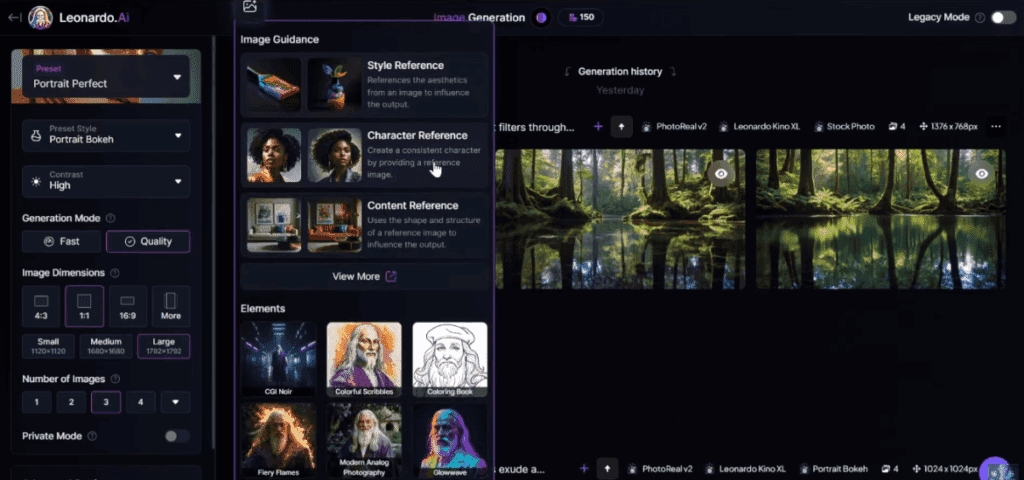This screenshot has height=480, width=1024.
Task: Click plus icon on bottom generation row
Action: (584, 469)
